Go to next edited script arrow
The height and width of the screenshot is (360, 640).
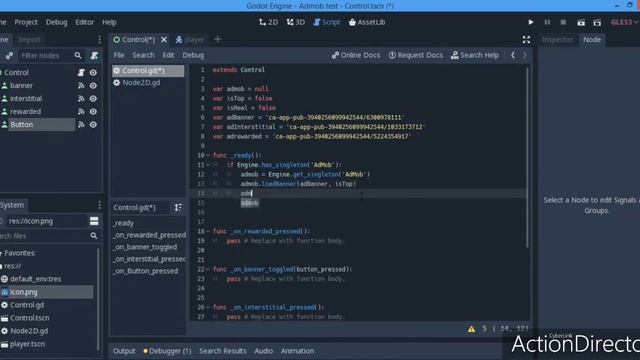525,55
